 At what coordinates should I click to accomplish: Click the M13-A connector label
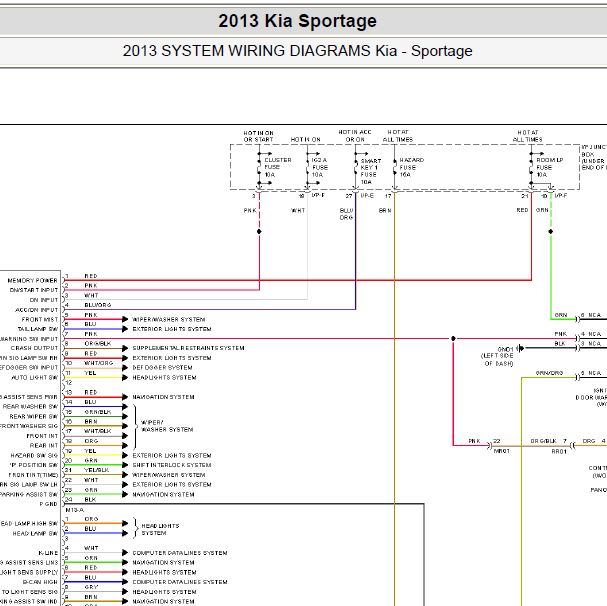tap(75, 510)
